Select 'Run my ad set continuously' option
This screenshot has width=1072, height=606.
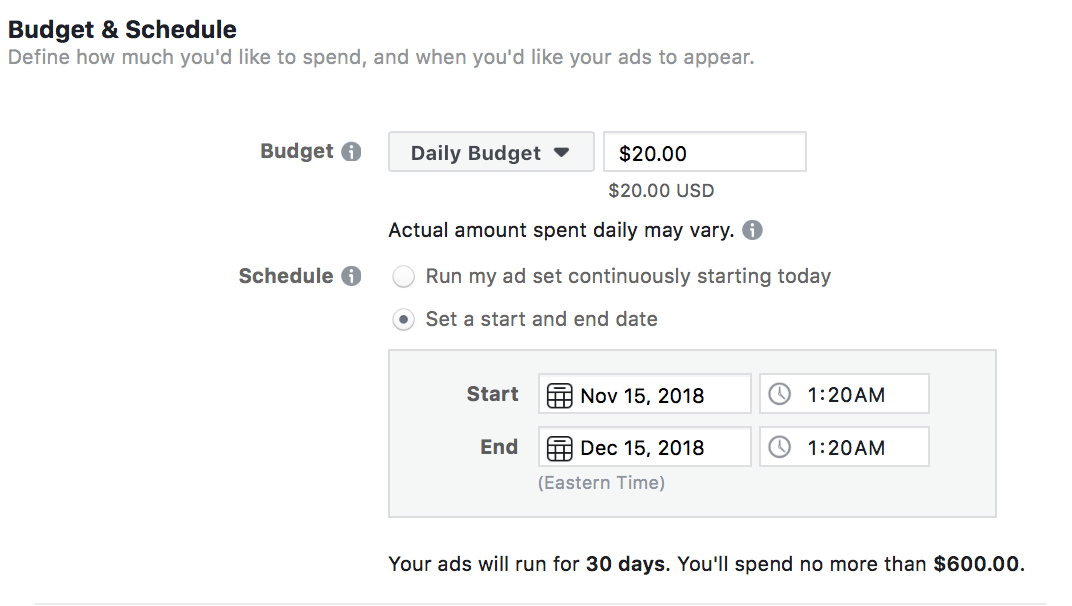(x=403, y=277)
